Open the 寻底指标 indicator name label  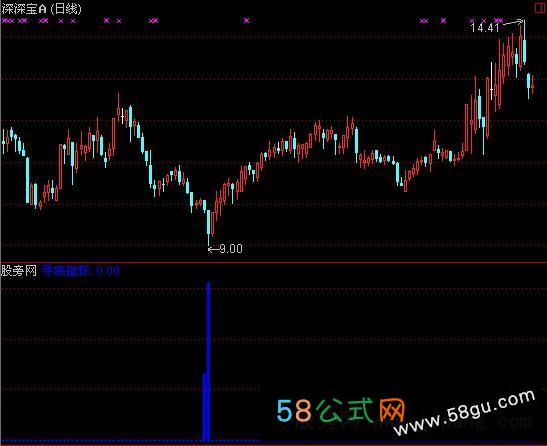[66, 271]
